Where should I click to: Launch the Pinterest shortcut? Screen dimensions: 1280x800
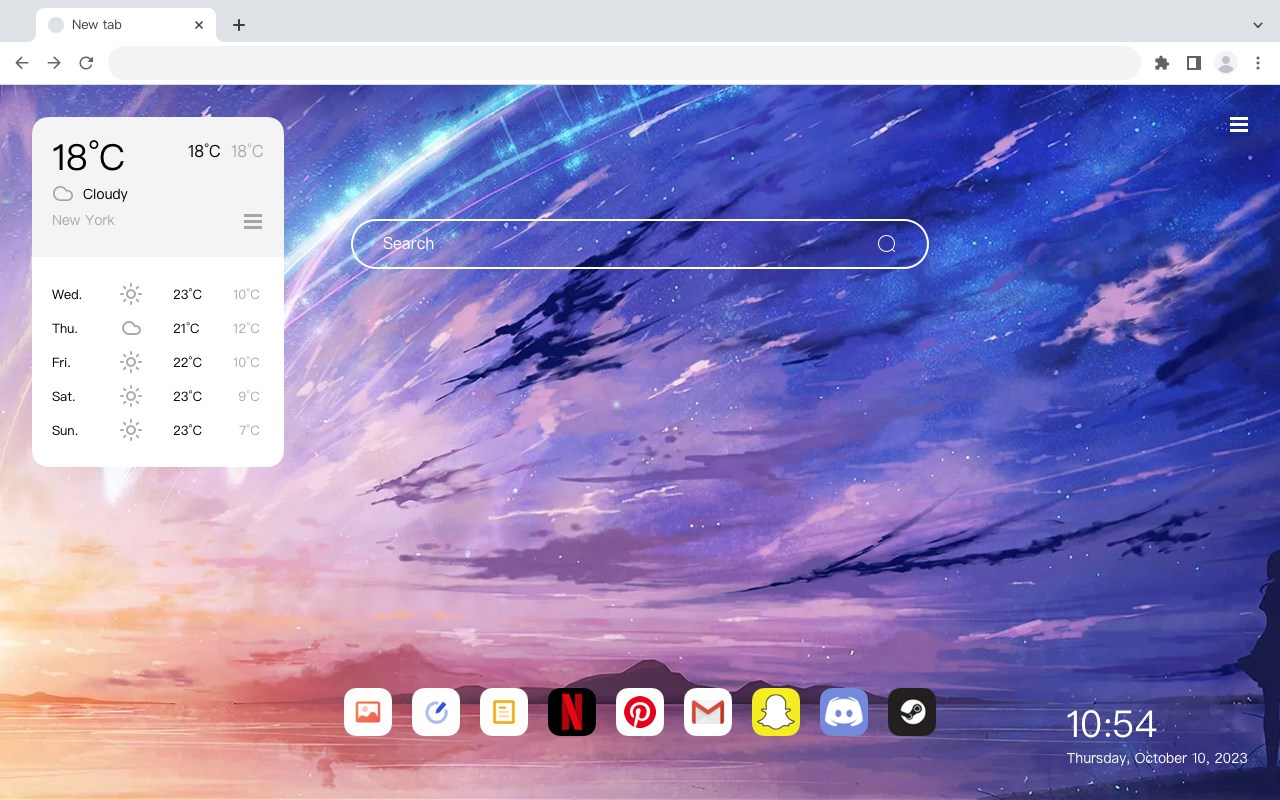(x=640, y=712)
